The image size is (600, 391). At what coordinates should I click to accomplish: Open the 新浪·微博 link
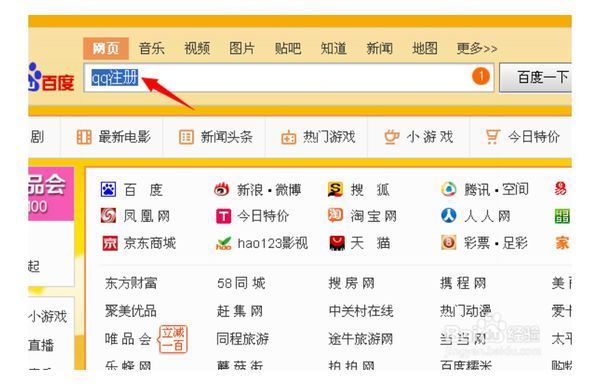[269, 190]
